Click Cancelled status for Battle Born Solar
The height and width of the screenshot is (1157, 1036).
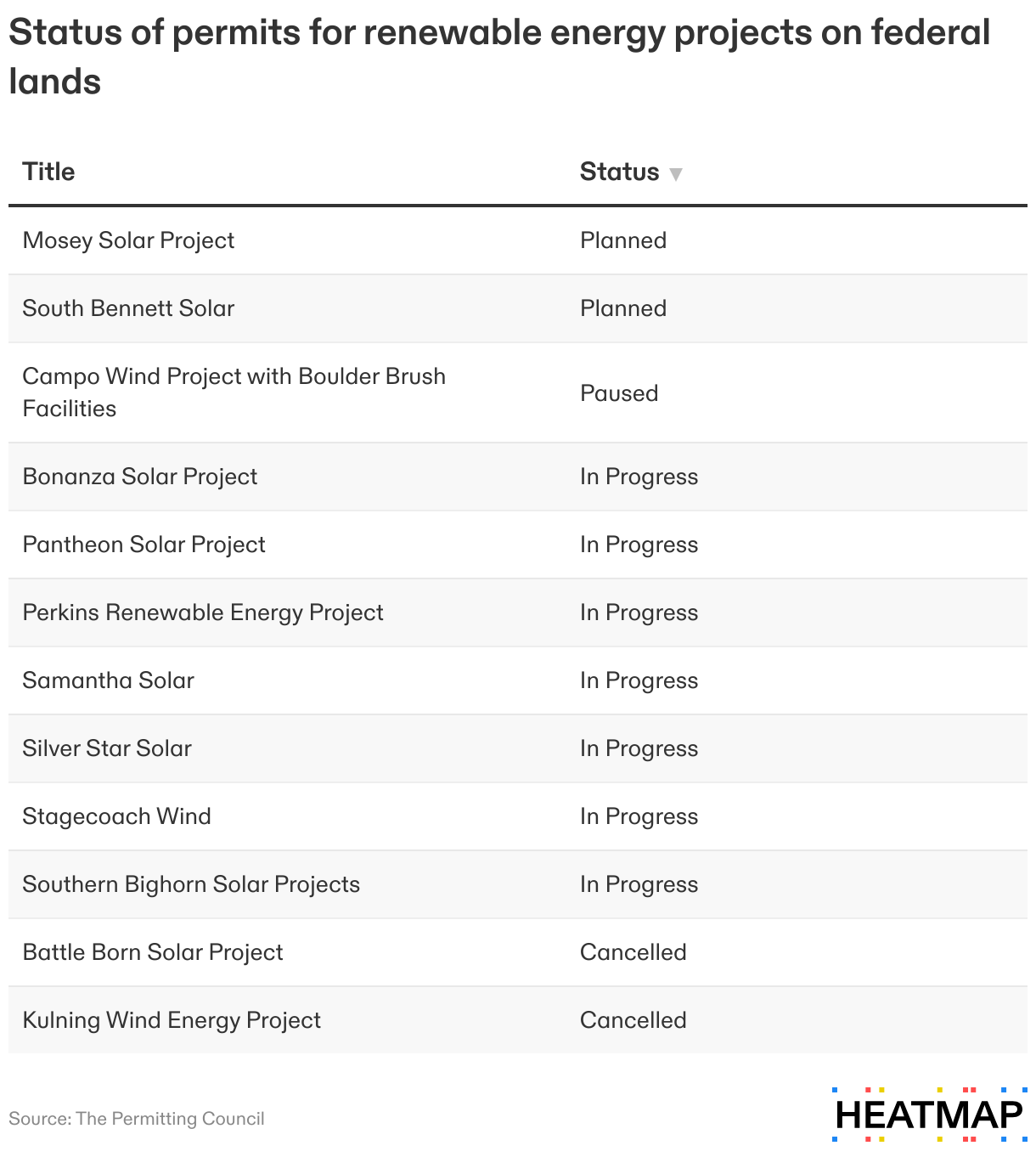pyautogui.click(x=633, y=952)
